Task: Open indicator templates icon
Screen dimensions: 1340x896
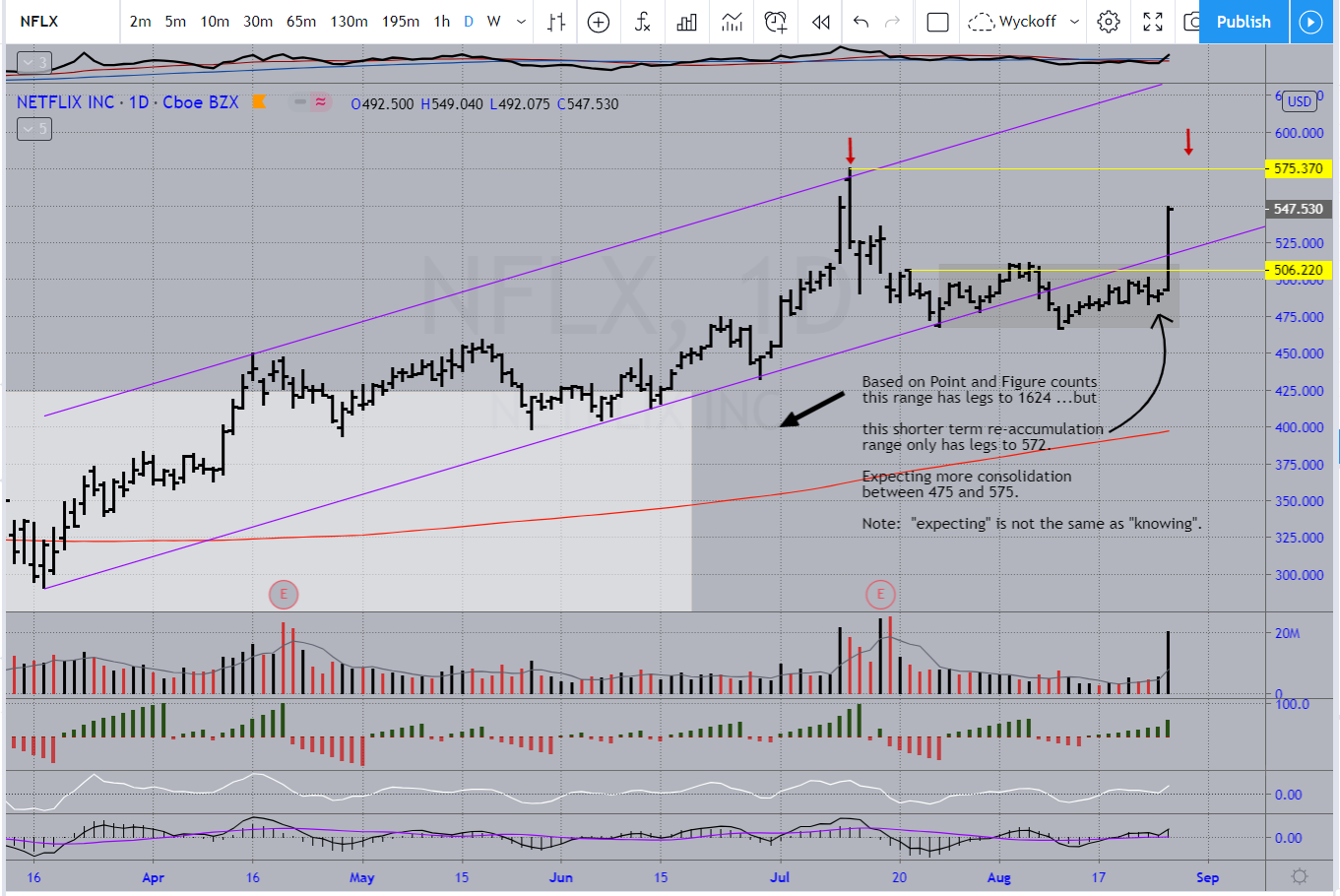Action: pyautogui.click(x=732, y=22)
